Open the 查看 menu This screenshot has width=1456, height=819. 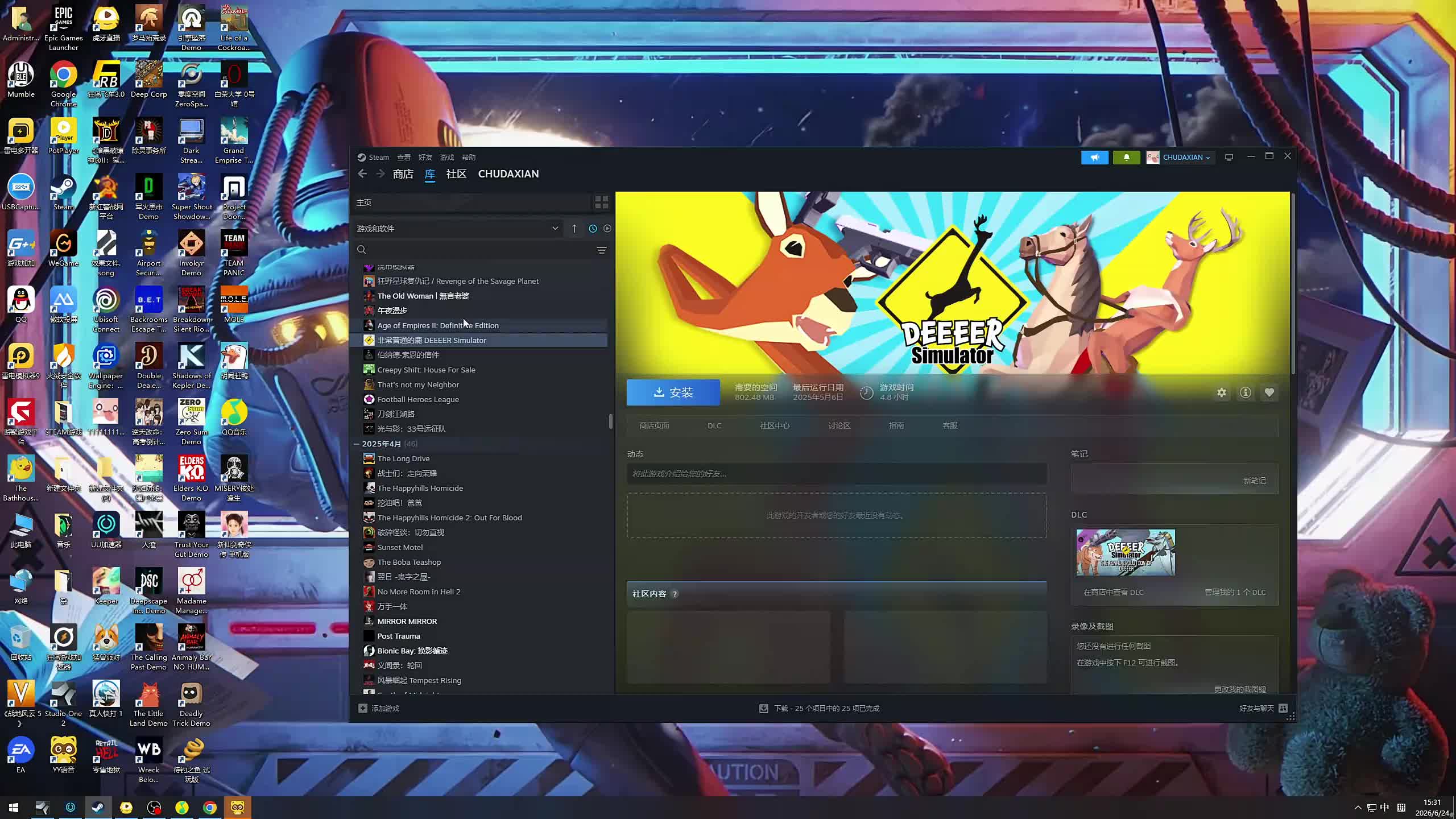point(404,158)
